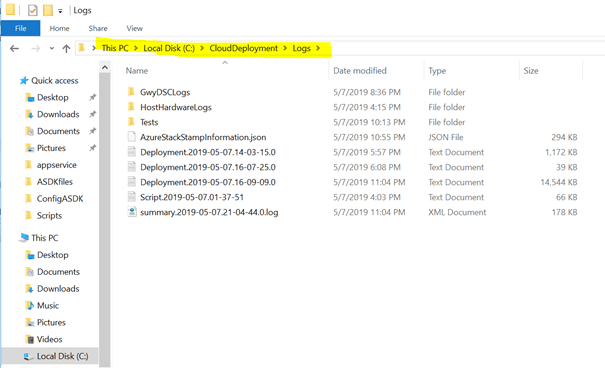This screenshot has height=368, width=605.
Task: Open the recent locations dropdown arrow
Action: click(x=51, y=49)
